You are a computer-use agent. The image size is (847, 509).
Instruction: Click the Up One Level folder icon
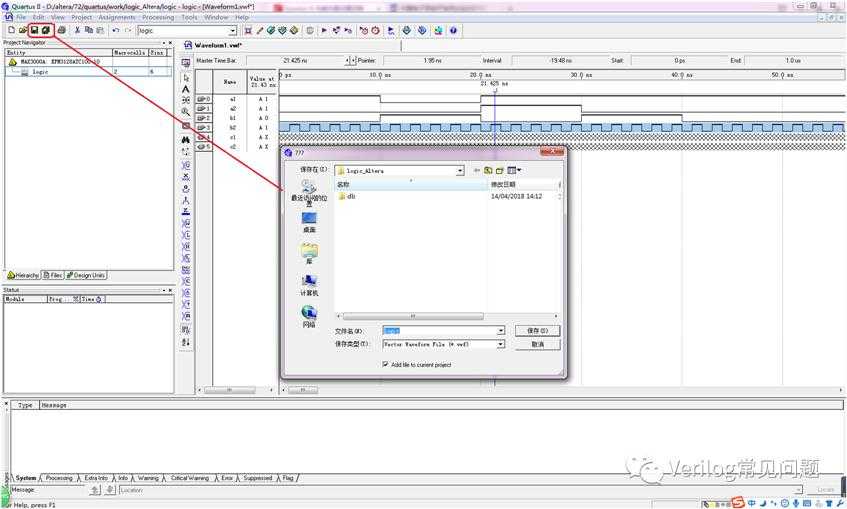pos(488,171)
